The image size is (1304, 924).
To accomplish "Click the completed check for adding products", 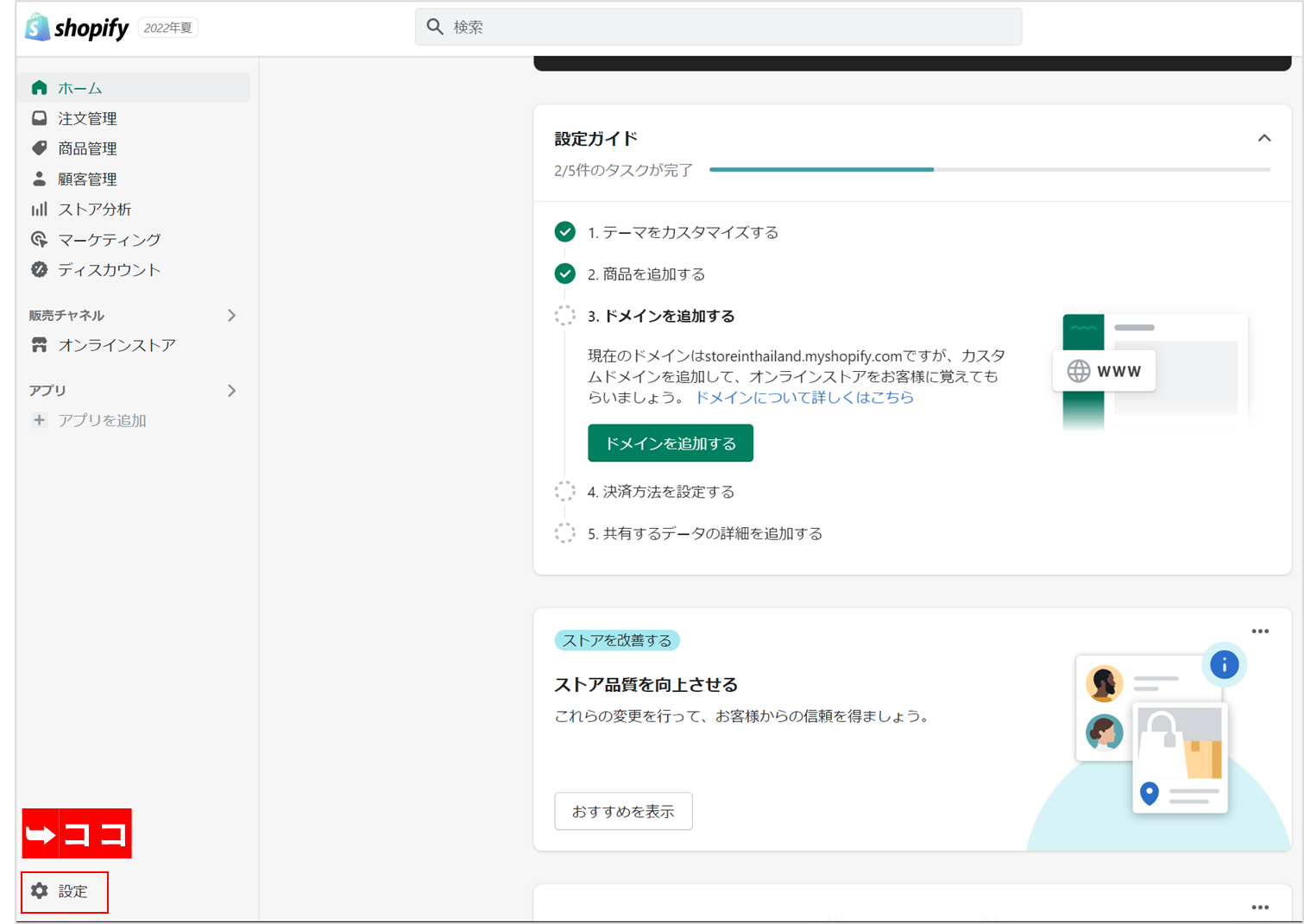I will tap(564, 273).
